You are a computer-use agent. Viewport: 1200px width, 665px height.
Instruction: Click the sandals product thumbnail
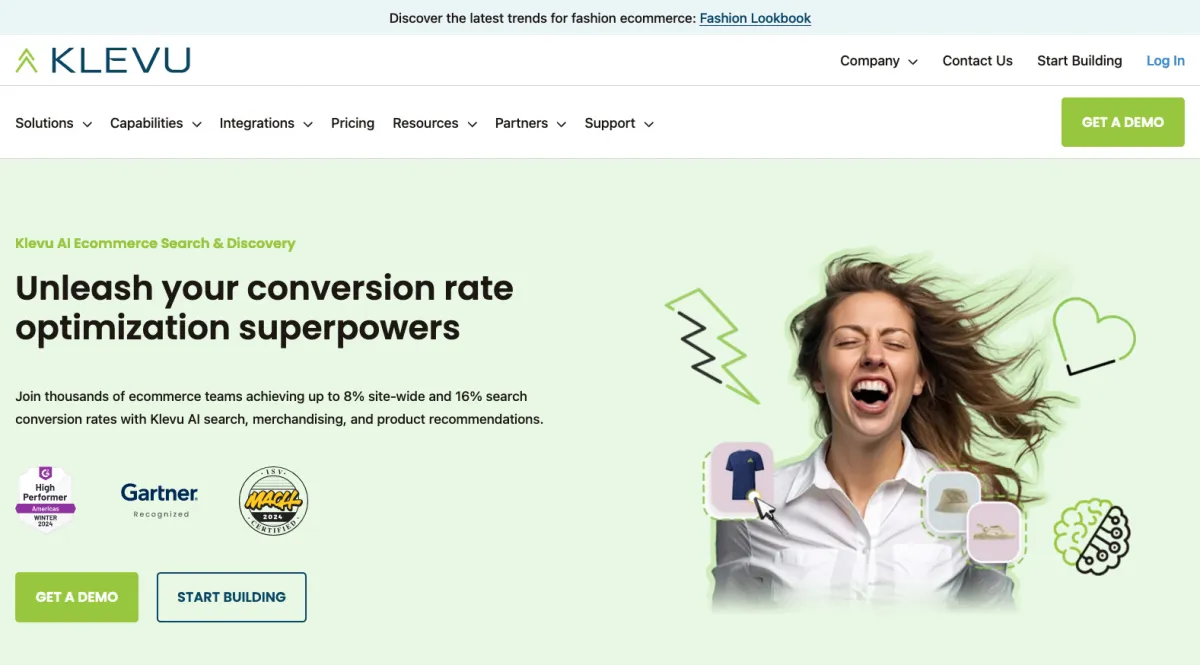coord(994,533)
